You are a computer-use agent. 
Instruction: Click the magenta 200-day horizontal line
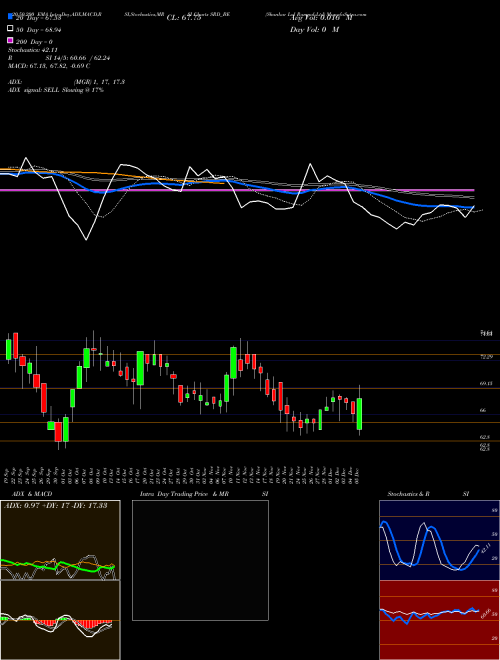(x=237, y=190)
